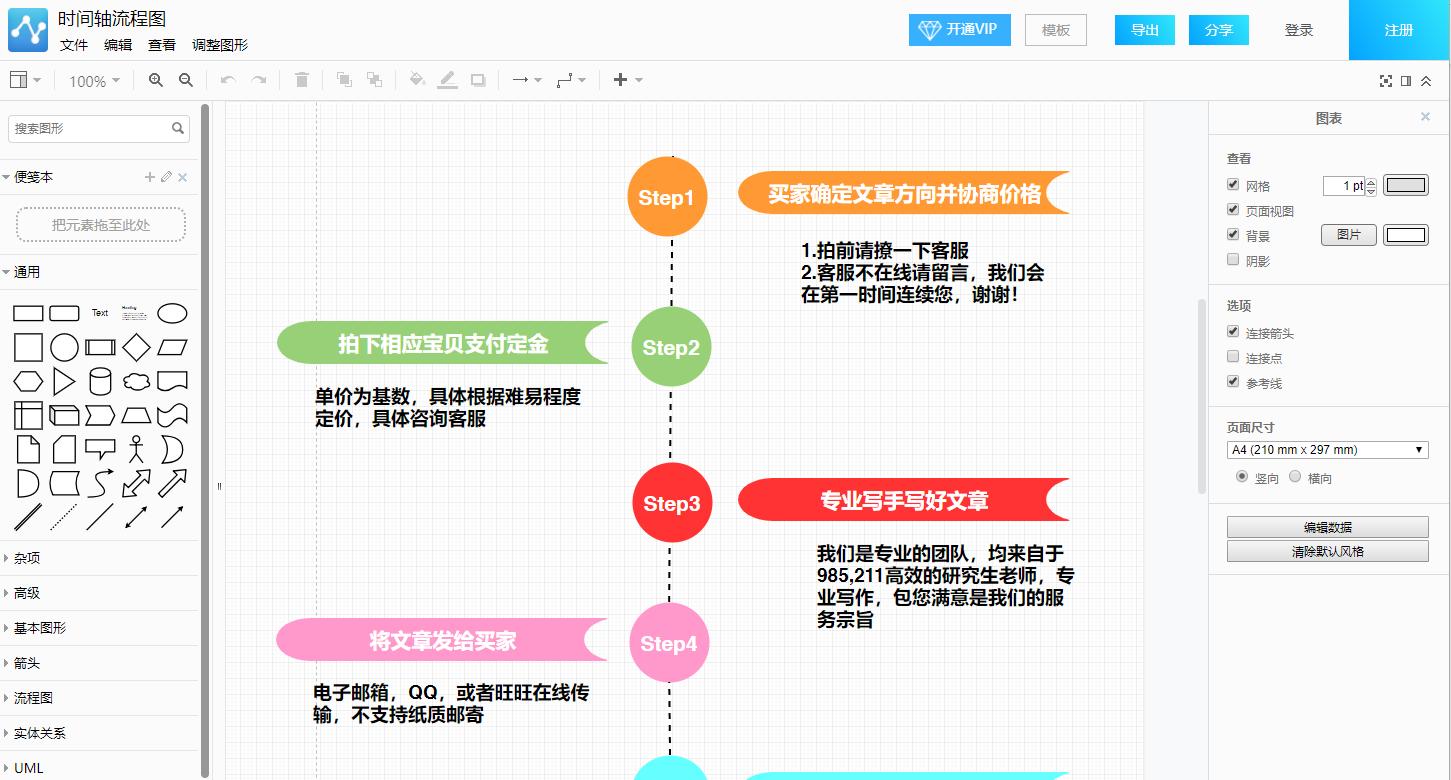Enable the 连接点 checkbox
This screenshot has height=780, width=1451.
point(1233,356)
